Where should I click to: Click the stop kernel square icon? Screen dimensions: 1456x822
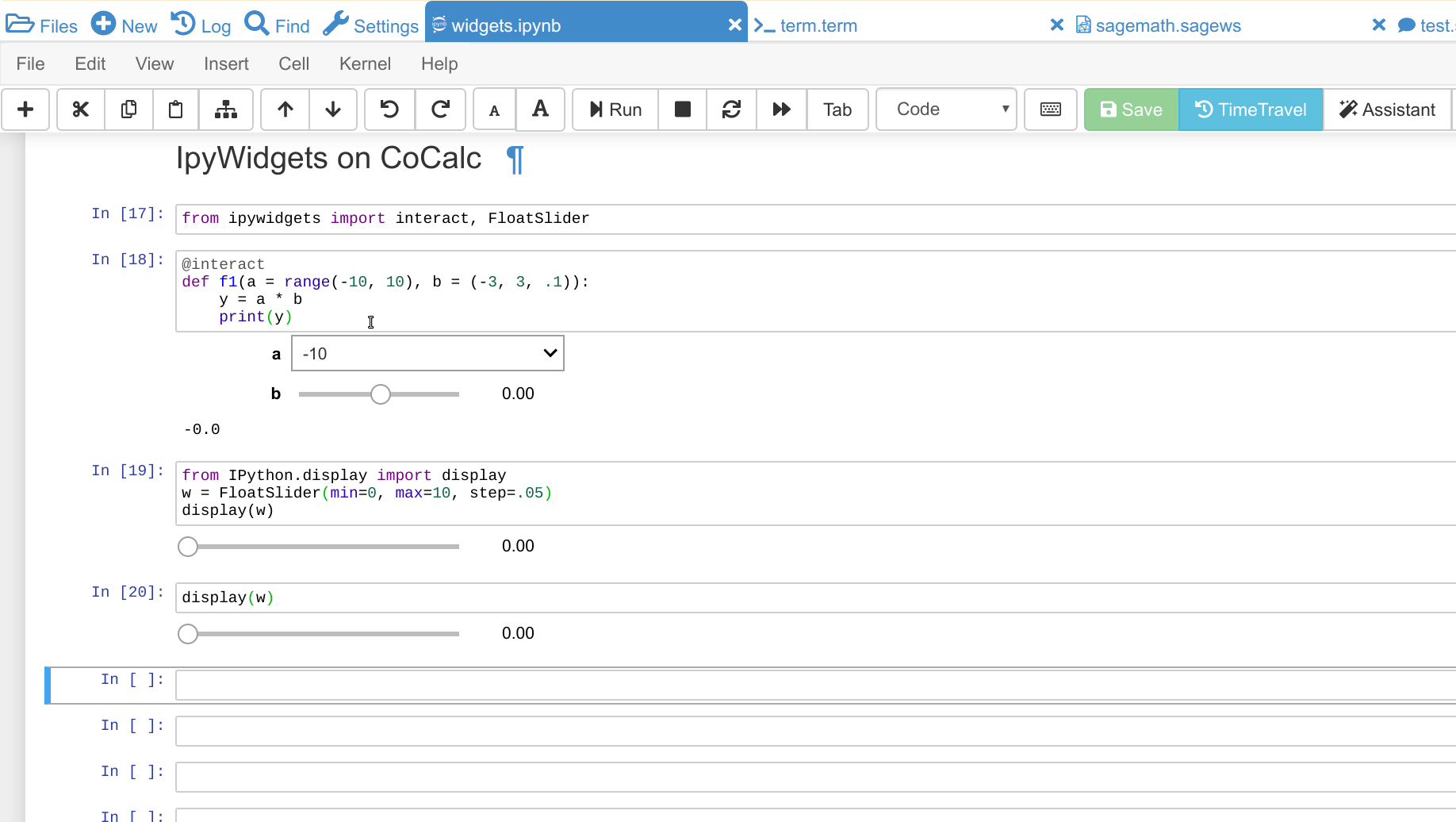click(x=682, y=109)
